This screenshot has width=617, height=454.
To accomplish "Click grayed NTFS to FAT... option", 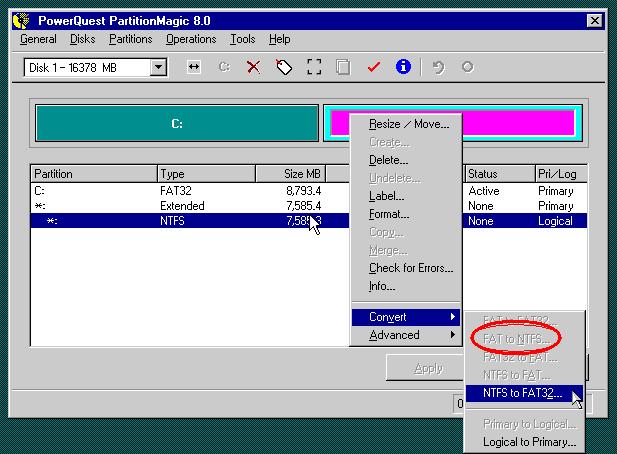I will click(x=524, y=375).
